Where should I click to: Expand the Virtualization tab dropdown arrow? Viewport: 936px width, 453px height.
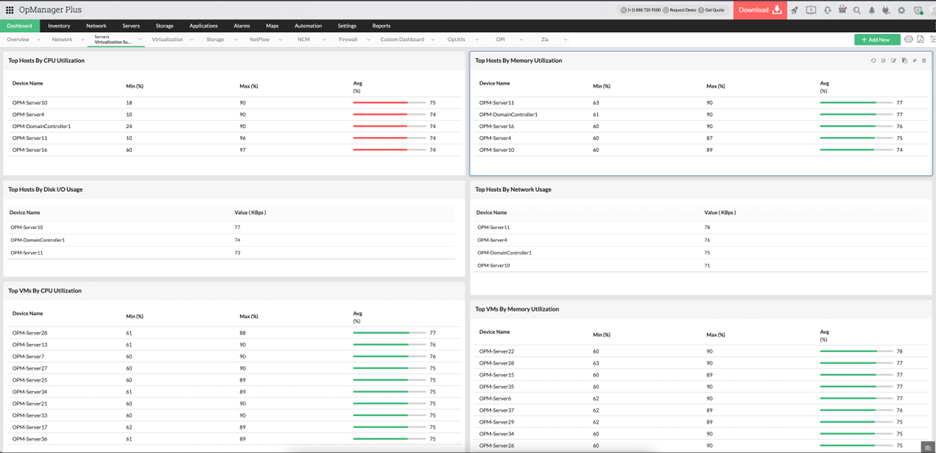[x=193, y=40]
